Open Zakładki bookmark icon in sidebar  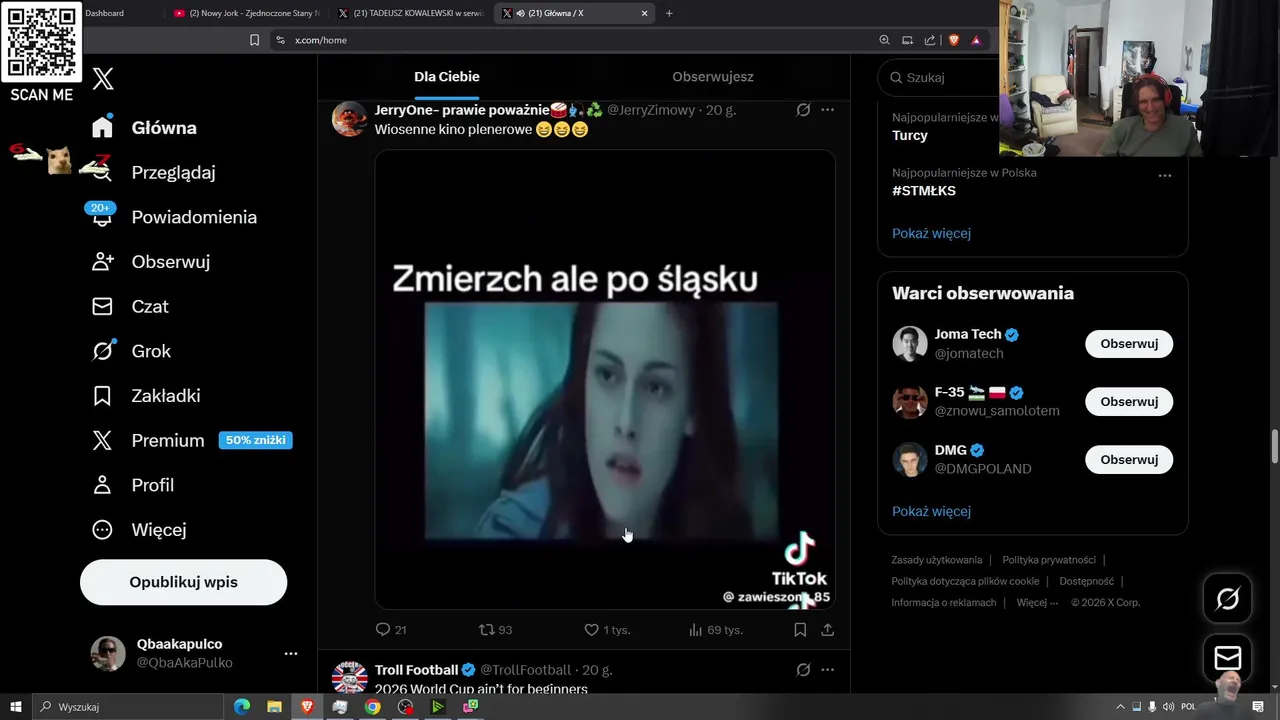pyautogui.click(x=102, y=395)
